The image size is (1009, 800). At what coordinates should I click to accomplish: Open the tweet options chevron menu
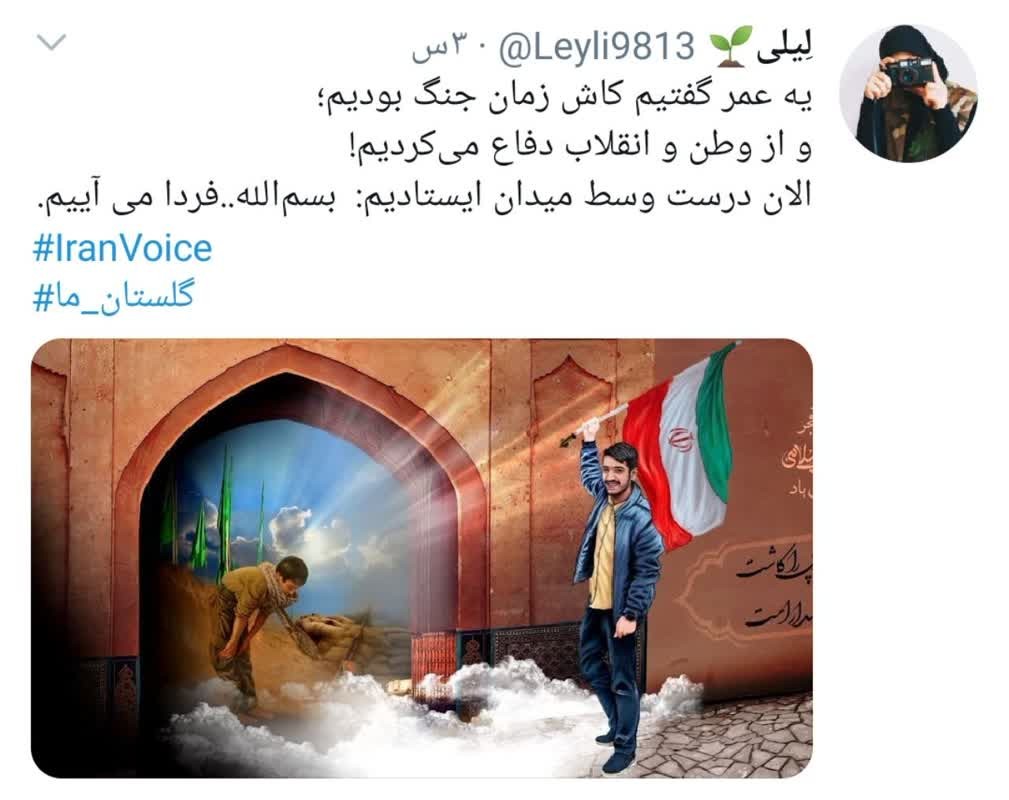tap(51, 42)
